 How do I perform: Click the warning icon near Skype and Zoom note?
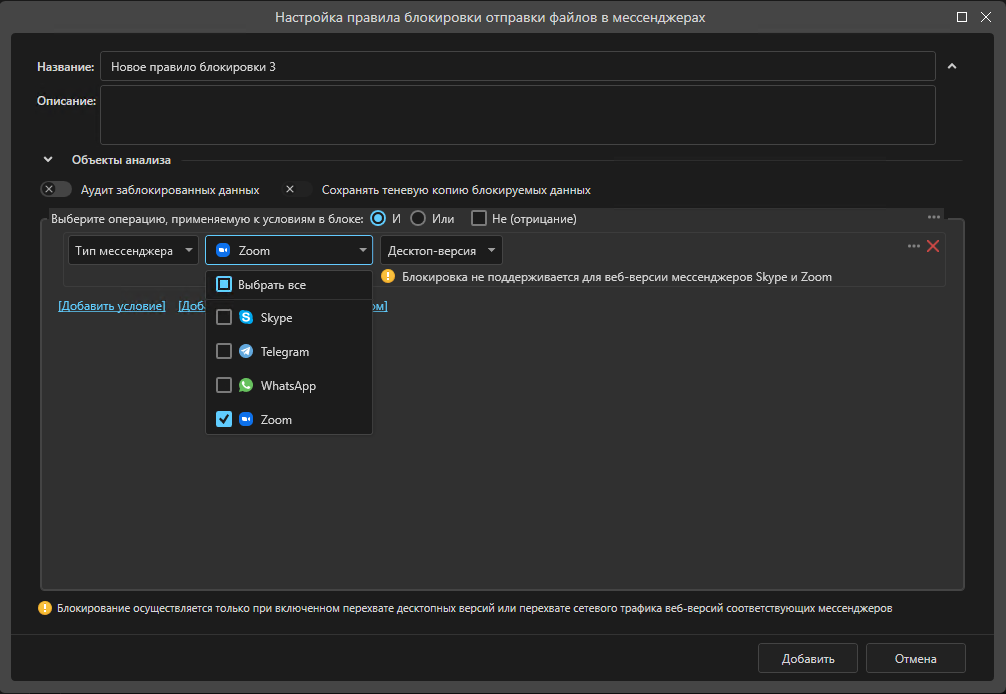point(388,276)
